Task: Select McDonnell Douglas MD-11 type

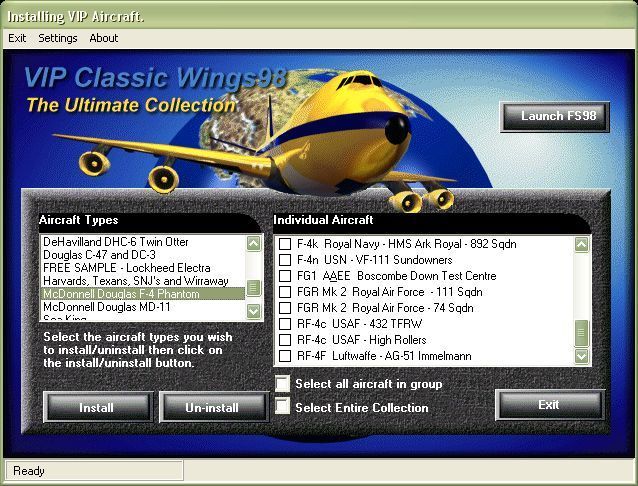Action: (x=143, y=307)
